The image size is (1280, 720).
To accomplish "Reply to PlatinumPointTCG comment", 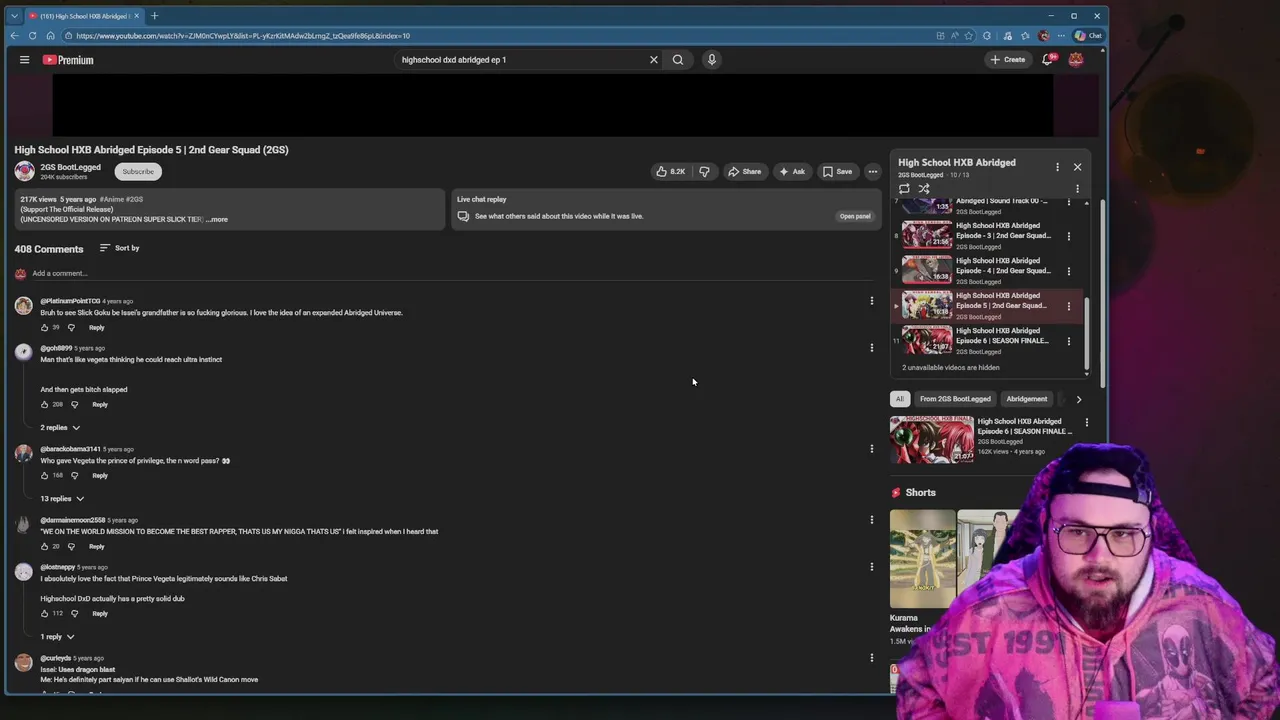I will pos(96,328).
